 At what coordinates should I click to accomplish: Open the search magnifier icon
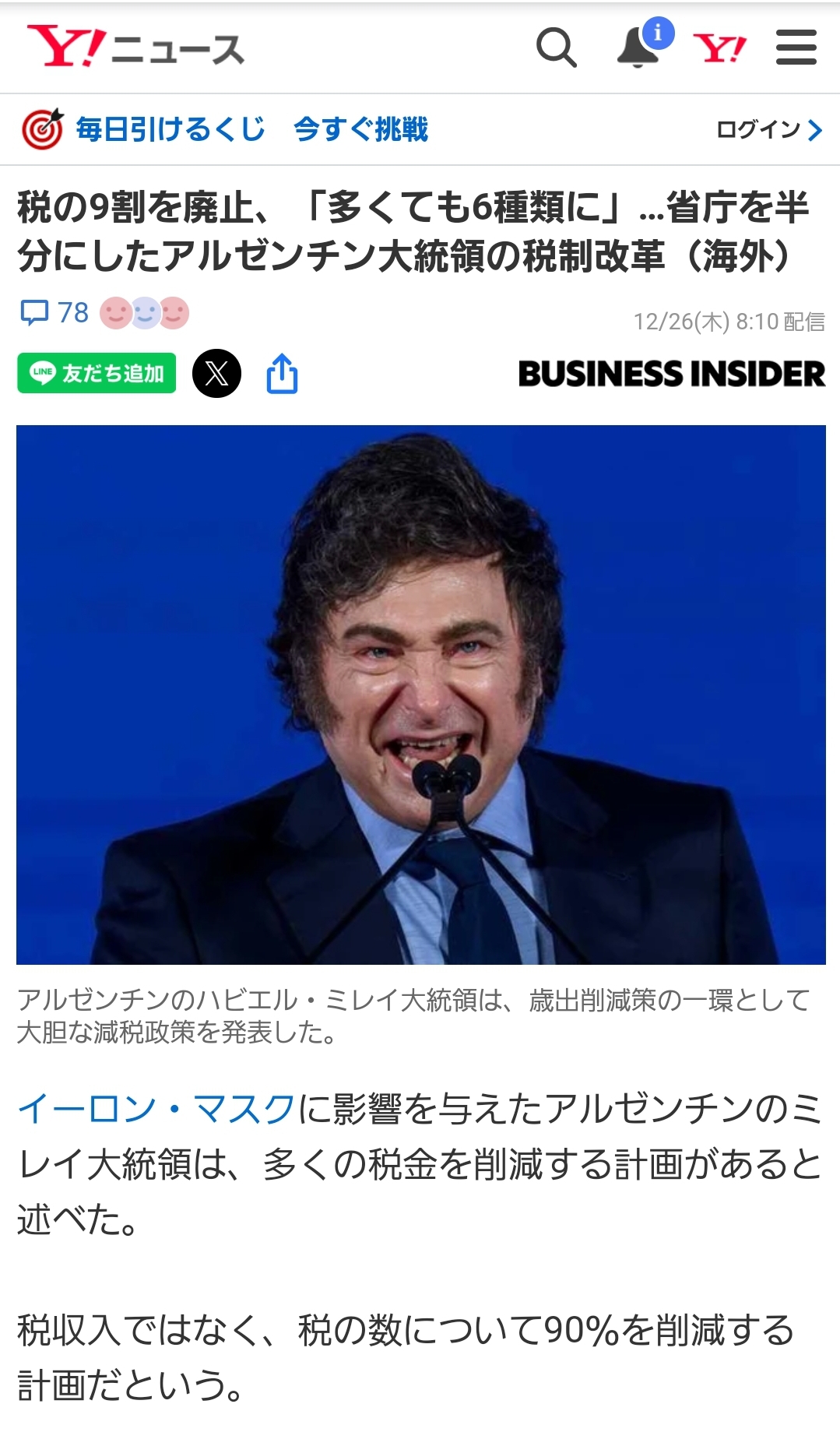[x=557, y=47]
